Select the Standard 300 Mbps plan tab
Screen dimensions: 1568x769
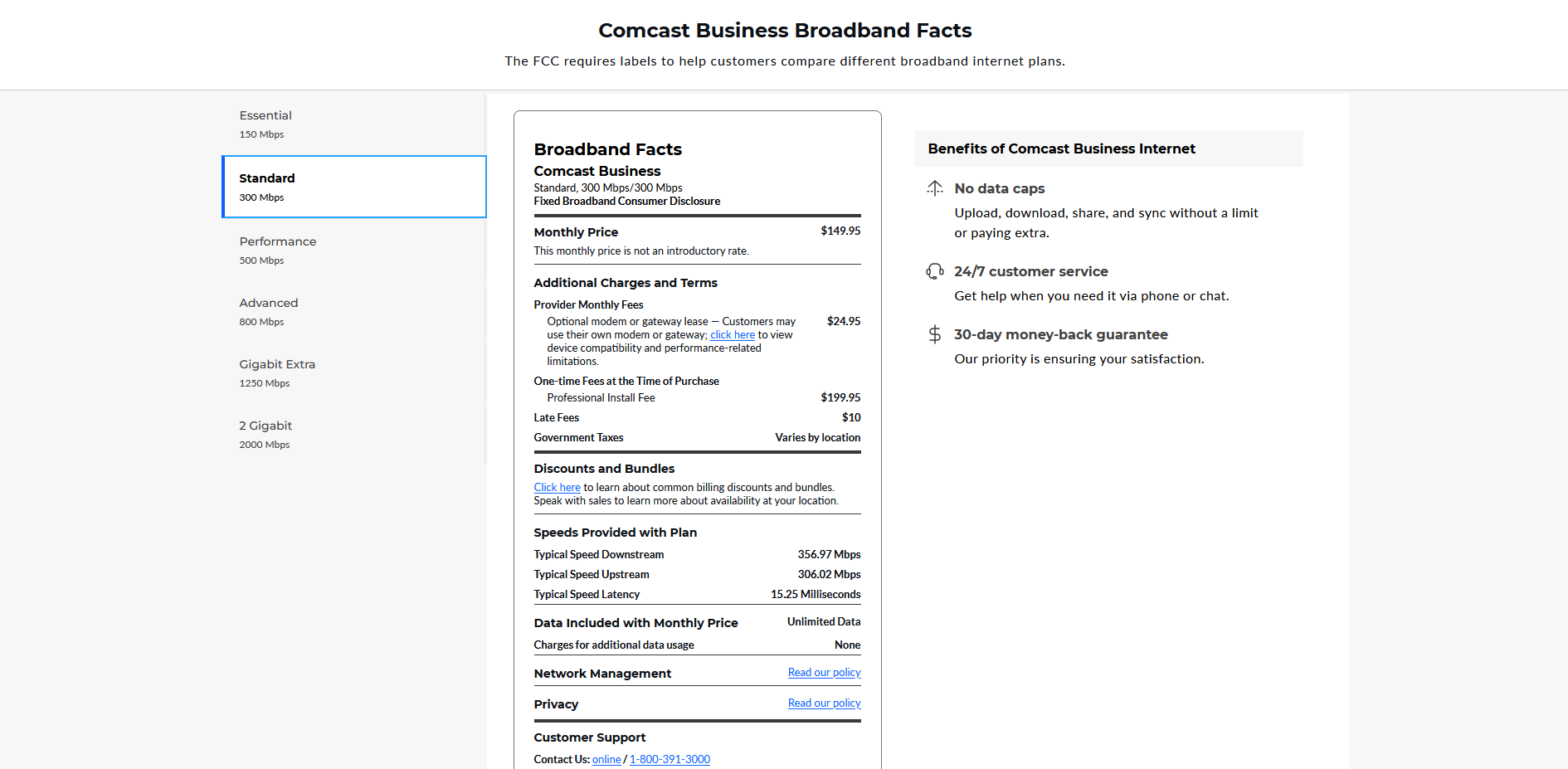[354, 187]
